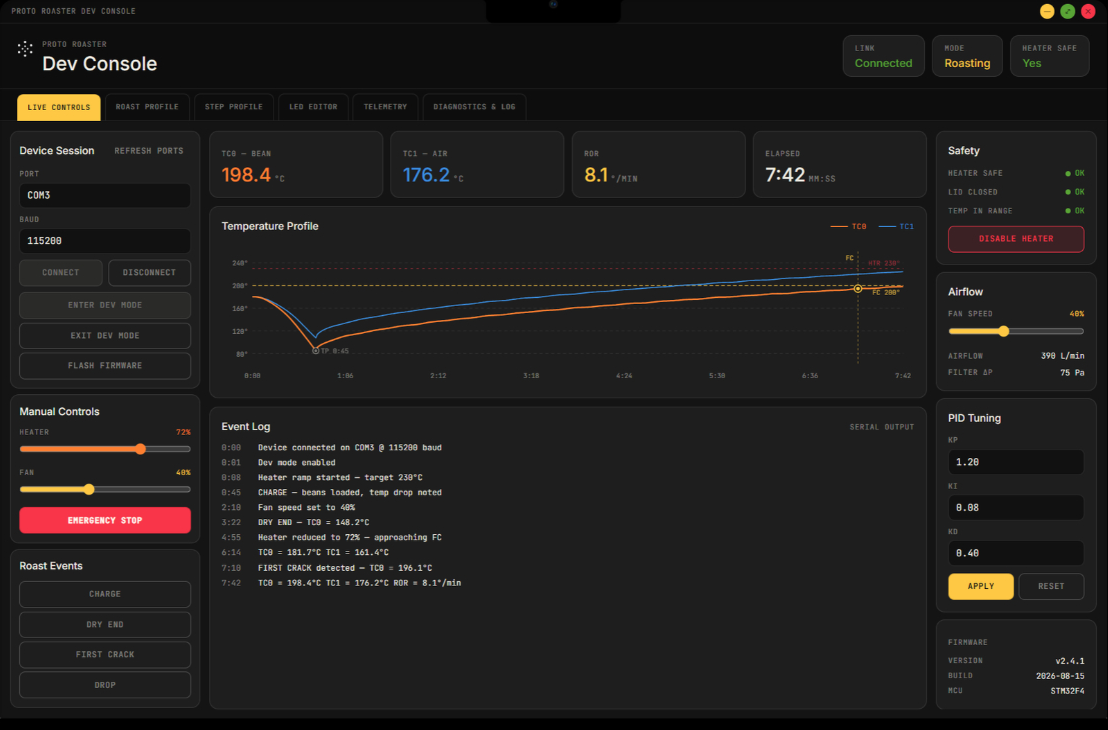1108x730 pixels.
Task: Open the Telemetry tab
Action: [385, 107]
